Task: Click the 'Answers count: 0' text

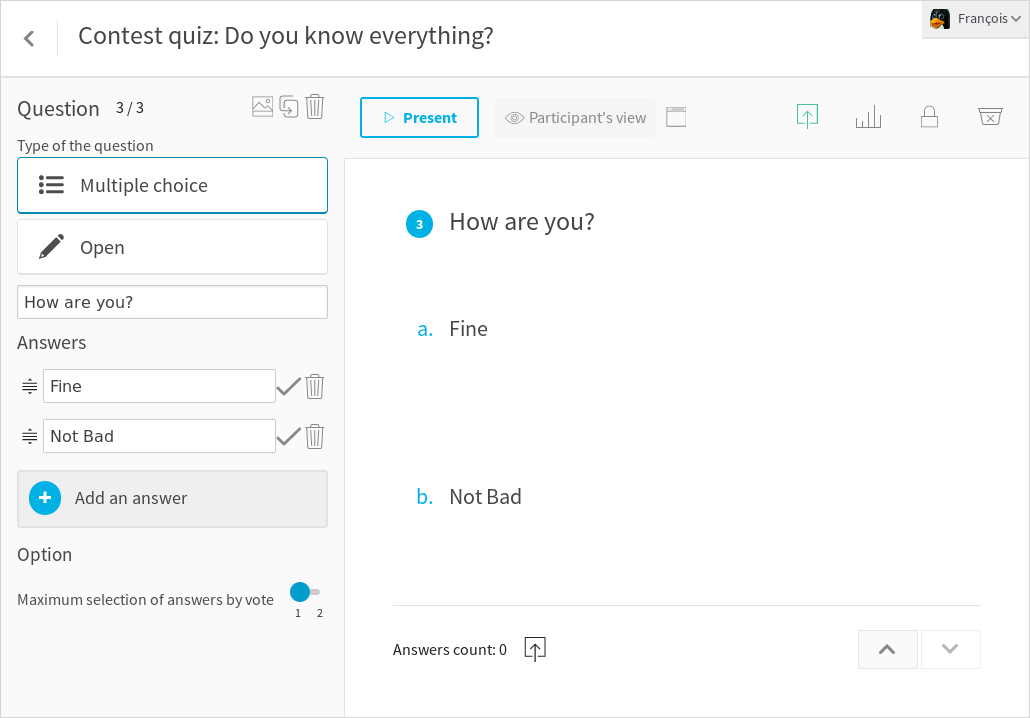Action: click(x=450, y=650)
